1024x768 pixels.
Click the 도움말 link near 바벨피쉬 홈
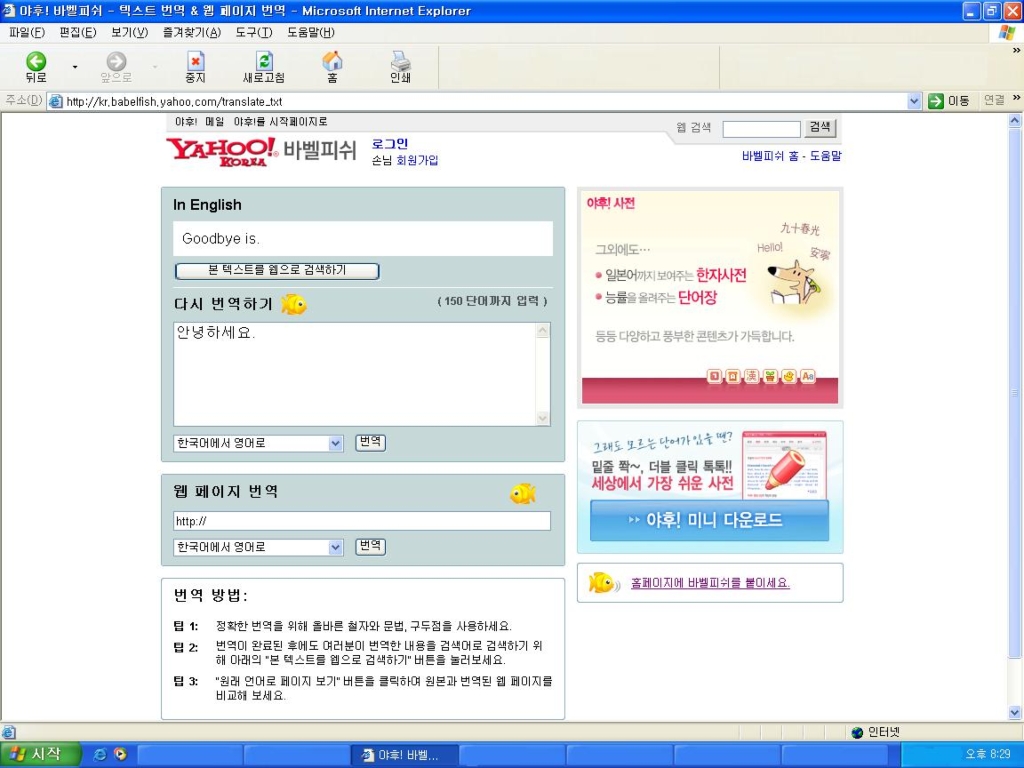[x=825, y=156]
